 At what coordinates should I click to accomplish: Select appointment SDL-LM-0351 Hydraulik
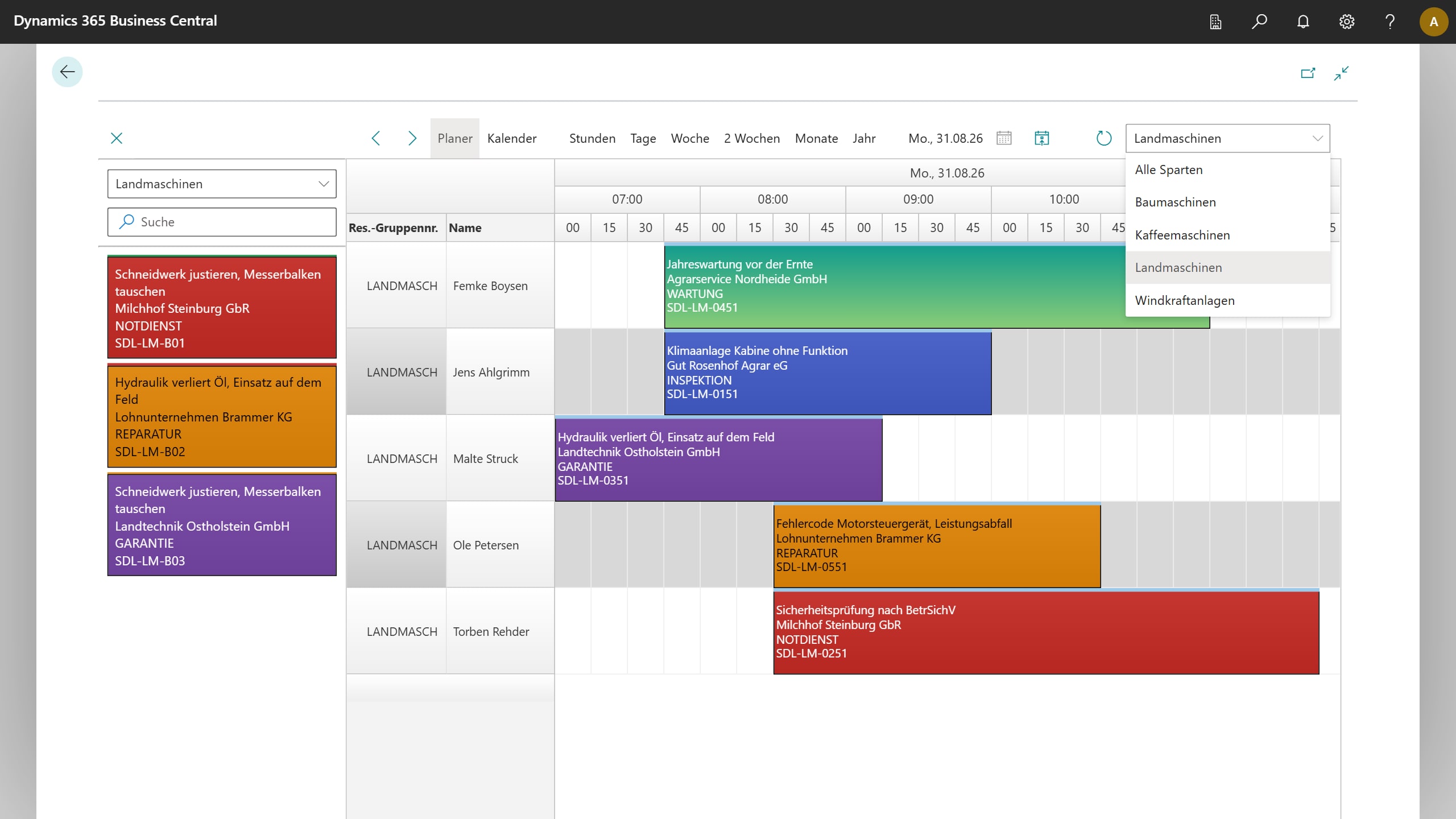(718, 459)
